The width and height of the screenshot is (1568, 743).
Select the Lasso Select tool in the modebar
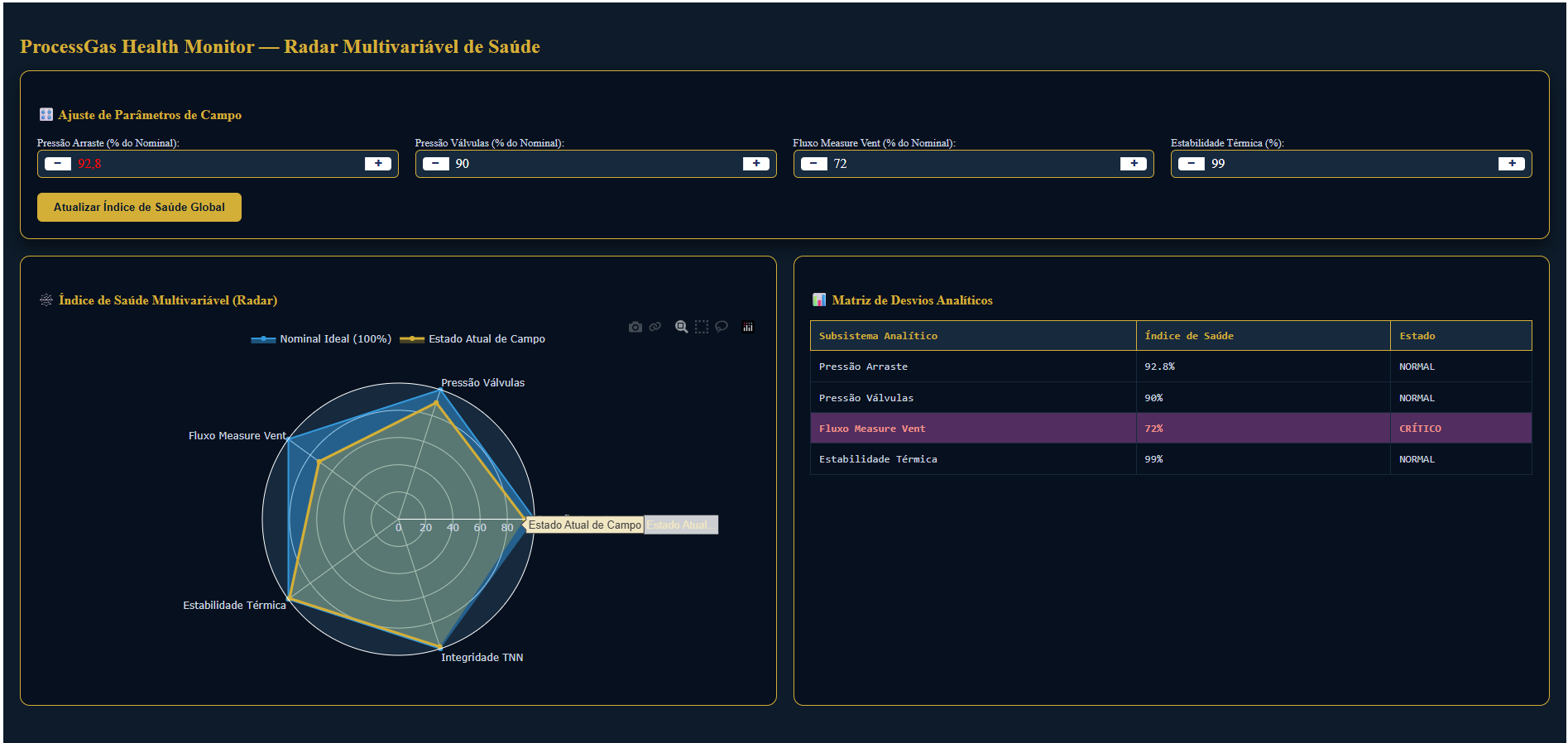pos(722,327)
